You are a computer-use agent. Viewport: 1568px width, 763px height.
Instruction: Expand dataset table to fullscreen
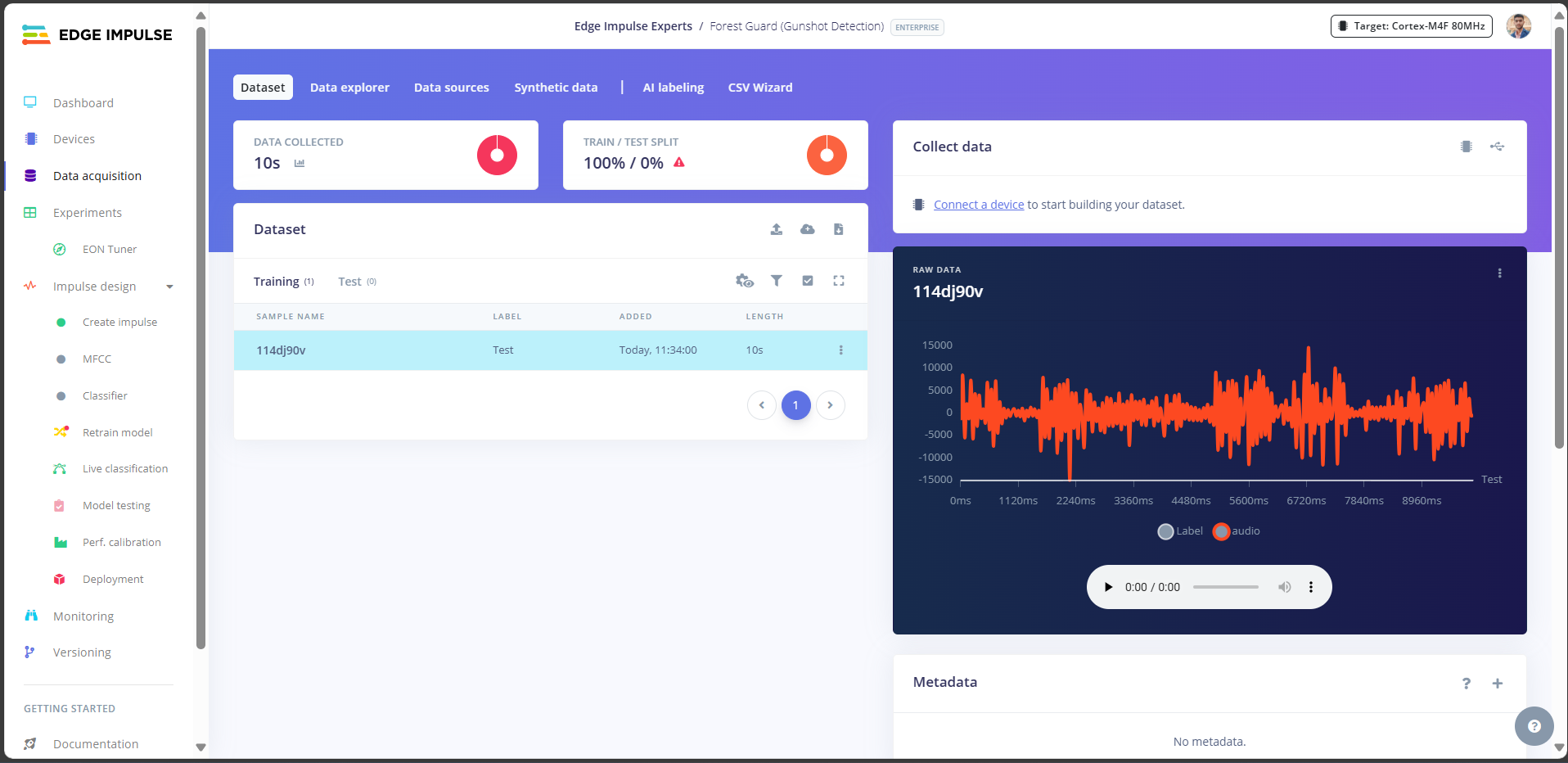tap(839, 281)
